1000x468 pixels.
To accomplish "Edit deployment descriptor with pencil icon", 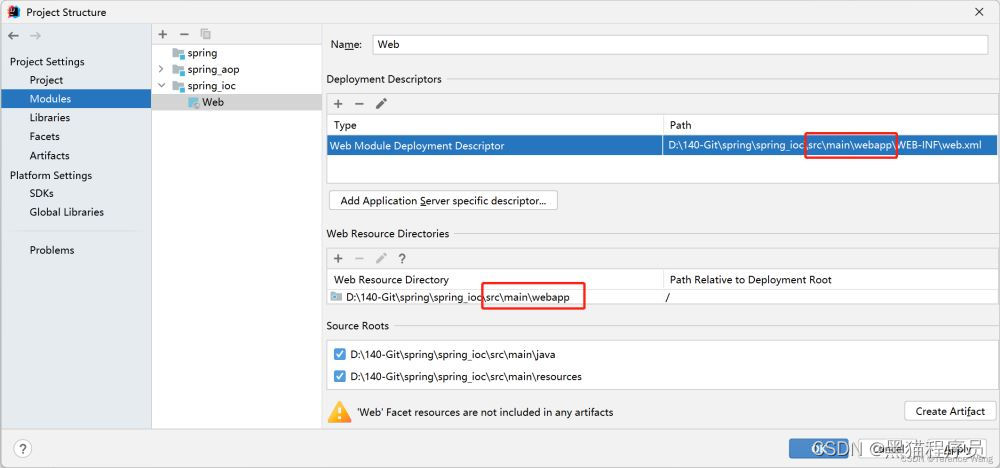I will (x=381, y=103).
